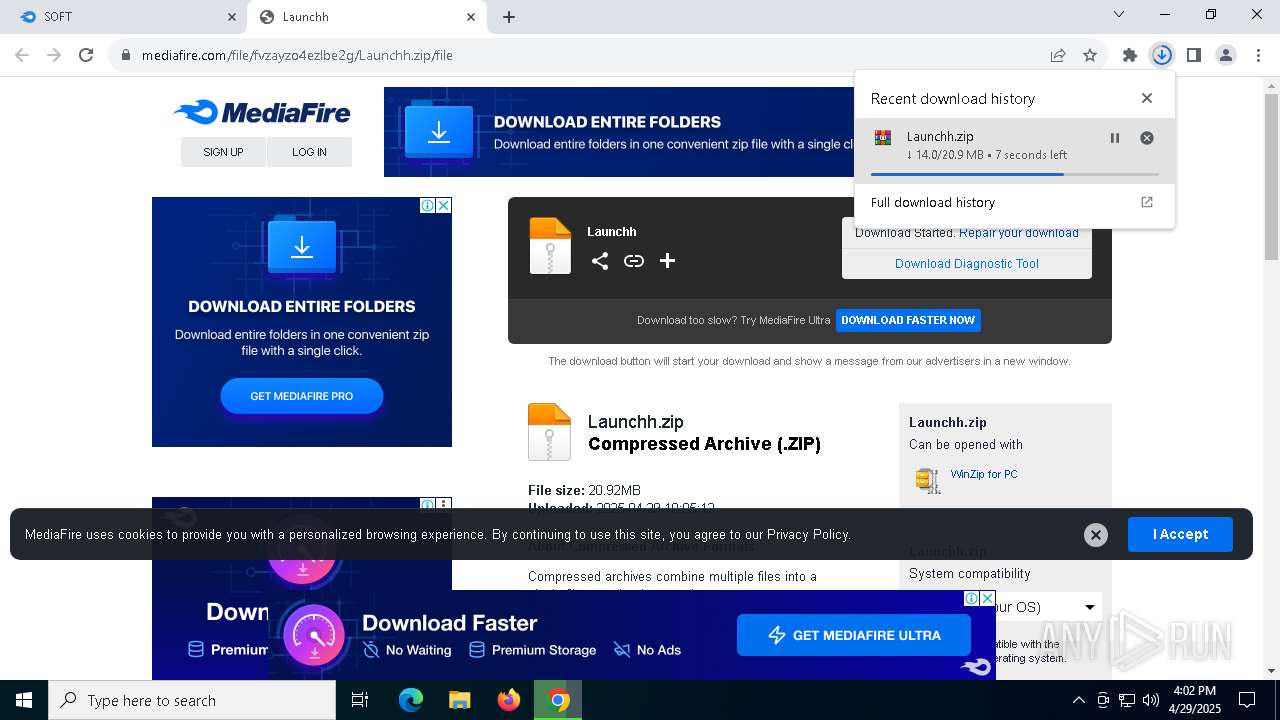Go back to previous page
The image size is (1280, 720).
[x=22, y=55]
